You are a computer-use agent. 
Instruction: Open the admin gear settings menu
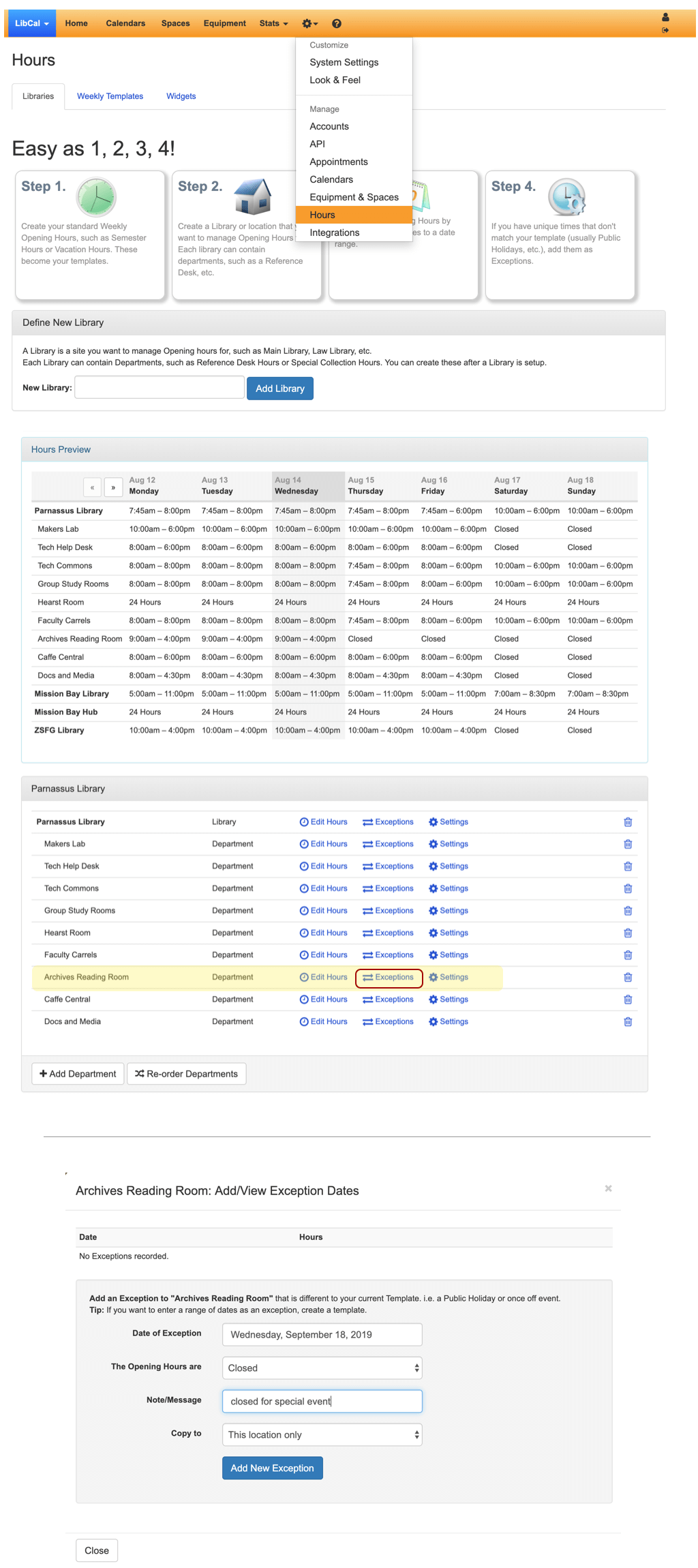click(x=310, y=23)
